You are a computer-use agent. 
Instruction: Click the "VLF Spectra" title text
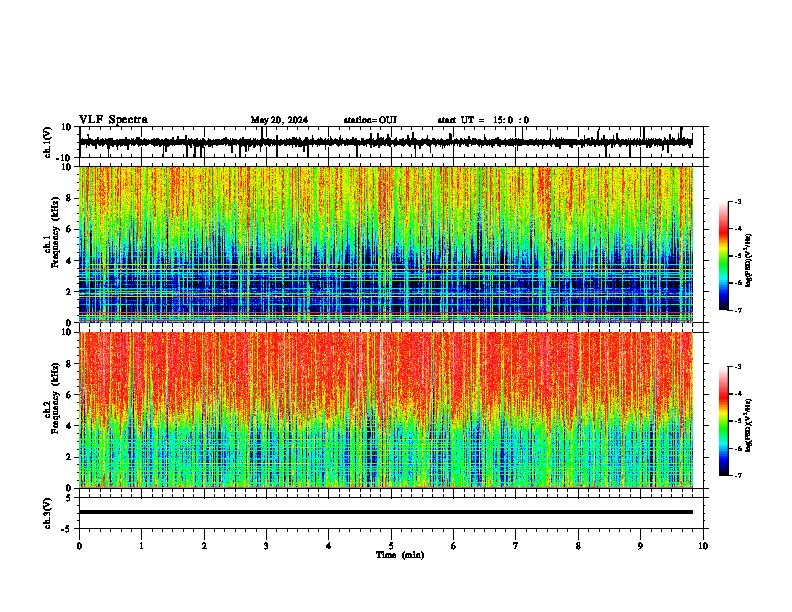(113, 120)
